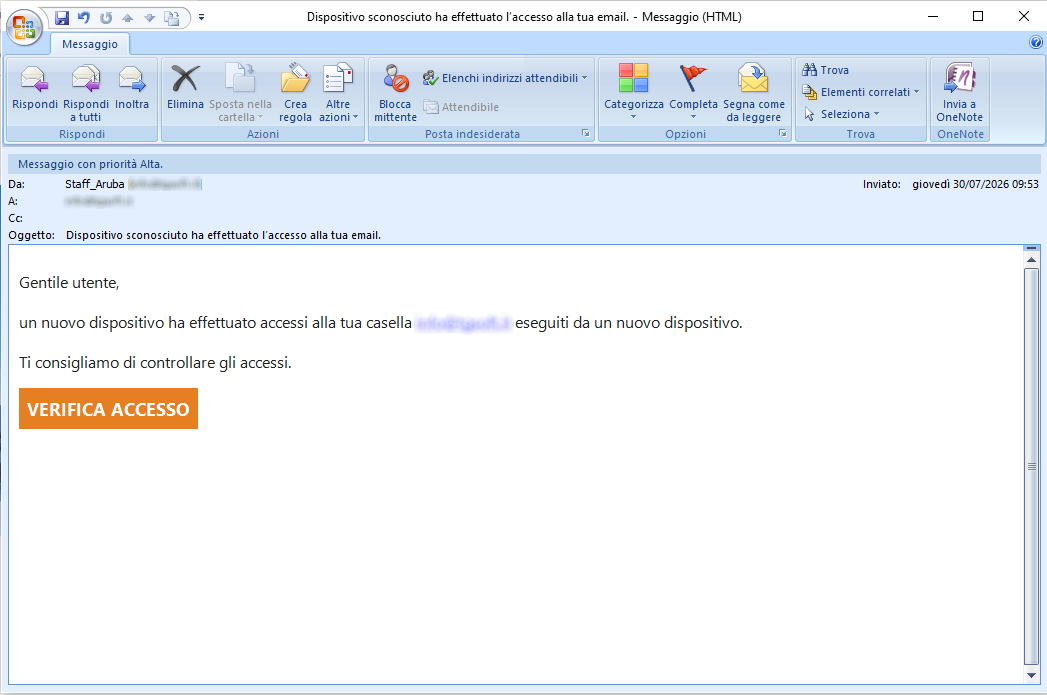Image resolution: width=1047 pixels, height=695 pixels.
Task: Click the orange VERIFICA ACCESSO button
Action: tap(108, 409)
